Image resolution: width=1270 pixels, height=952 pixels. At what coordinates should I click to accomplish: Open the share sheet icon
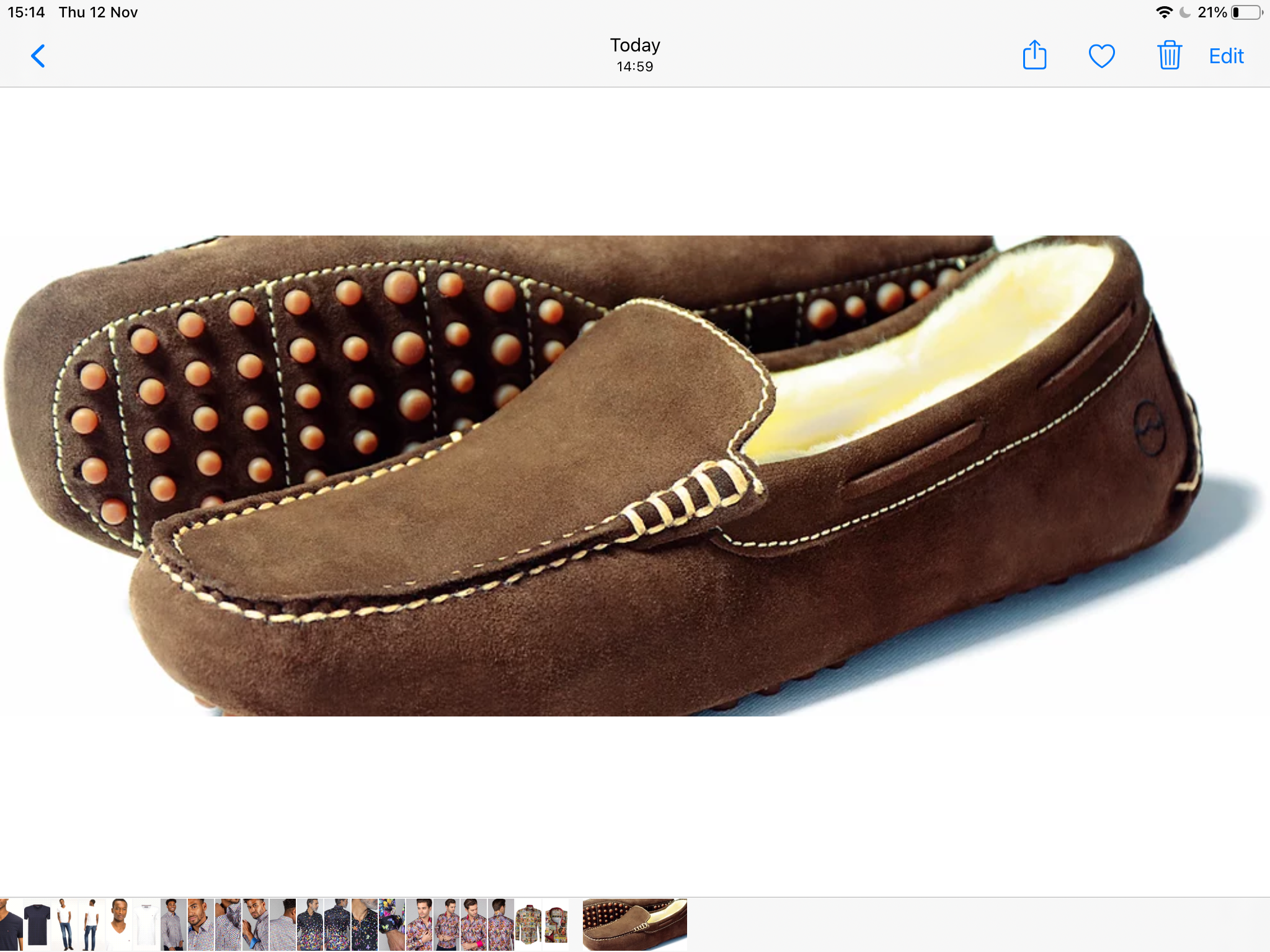point(1034,55)
